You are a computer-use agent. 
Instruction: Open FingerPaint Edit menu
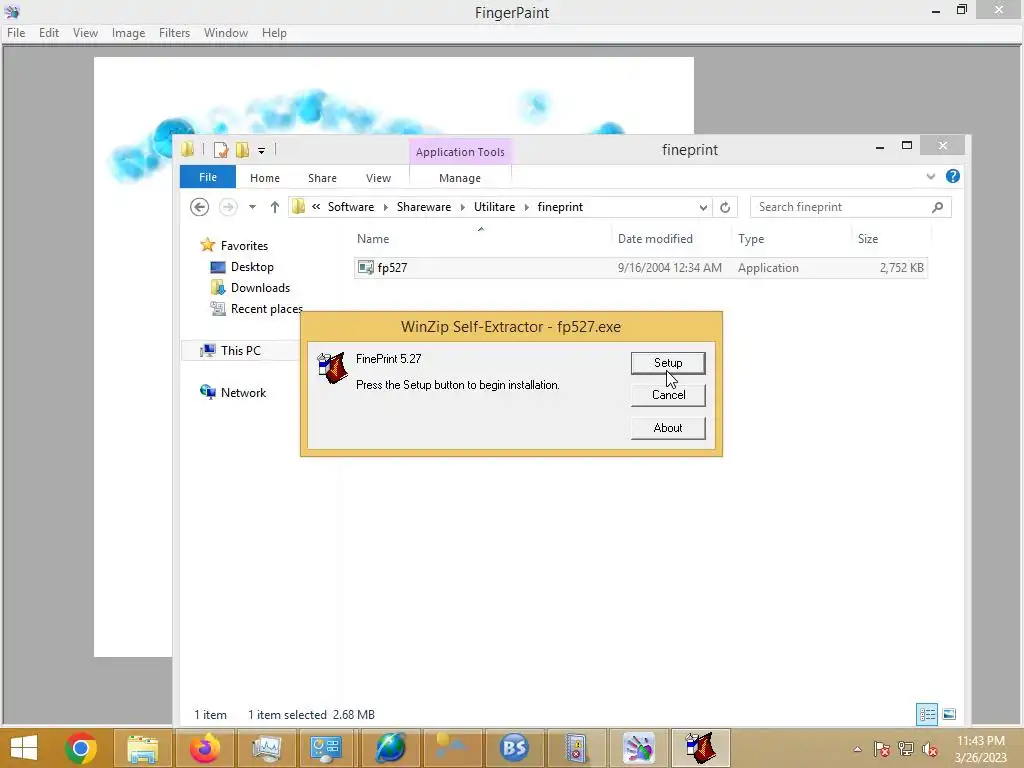point(48,33)
